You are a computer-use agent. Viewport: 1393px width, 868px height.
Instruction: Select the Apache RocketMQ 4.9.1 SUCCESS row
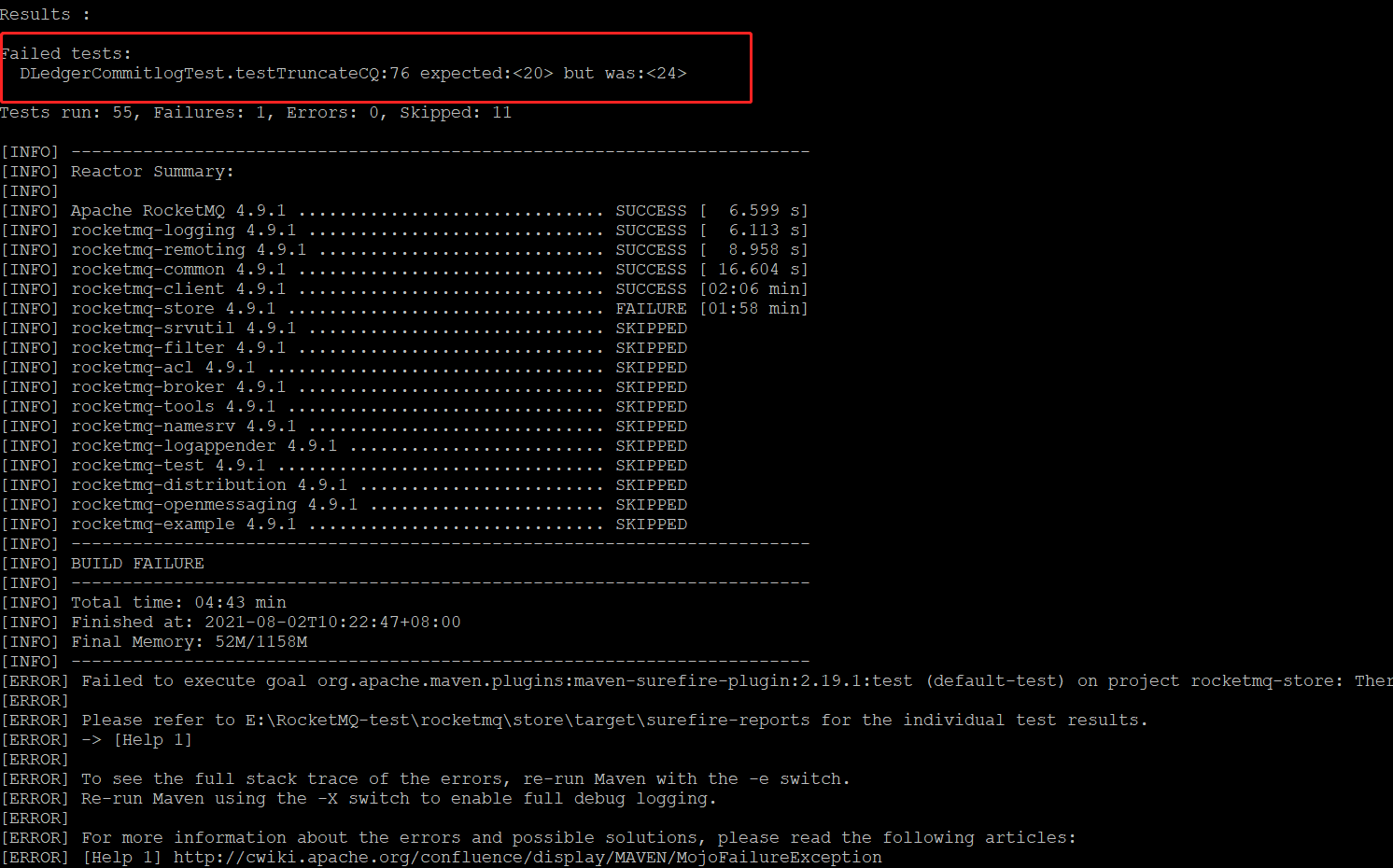coord(404,211)
